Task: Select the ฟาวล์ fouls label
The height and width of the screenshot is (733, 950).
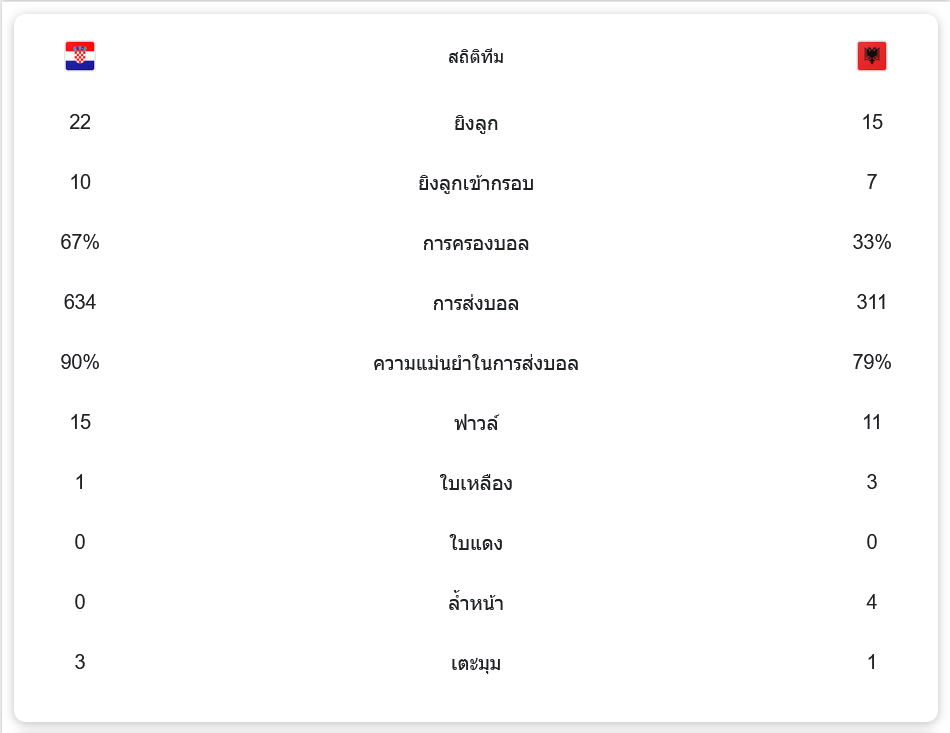Action: [476, 423]
